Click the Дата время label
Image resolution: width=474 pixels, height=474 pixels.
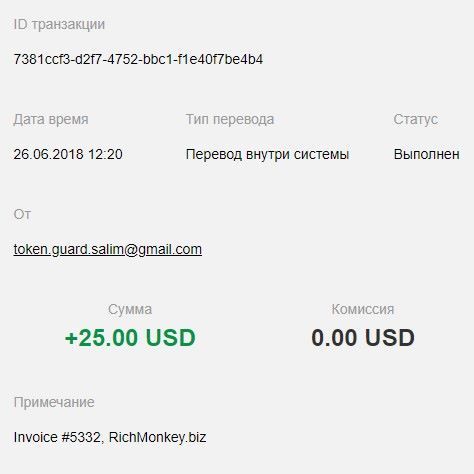click(x=51, y=119)
